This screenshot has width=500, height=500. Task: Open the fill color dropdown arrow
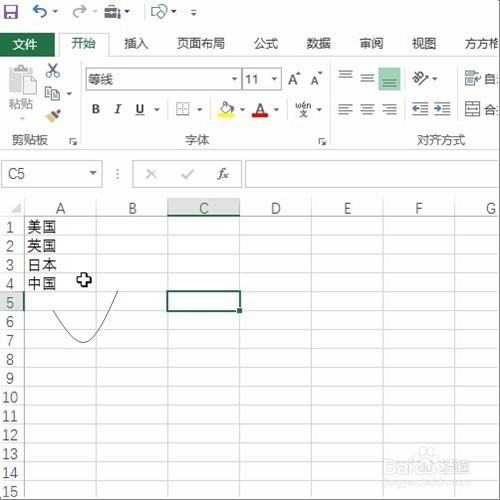click(242, 109)
